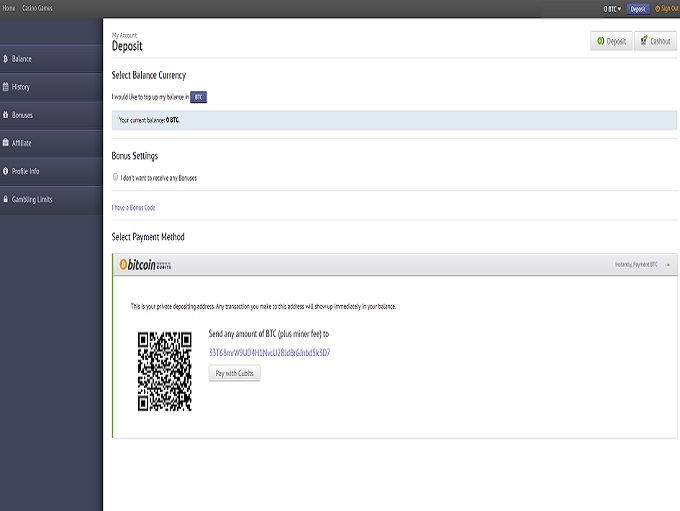Open the Home menu item
The height and width of the screenshot is (511, 680).
8,8
